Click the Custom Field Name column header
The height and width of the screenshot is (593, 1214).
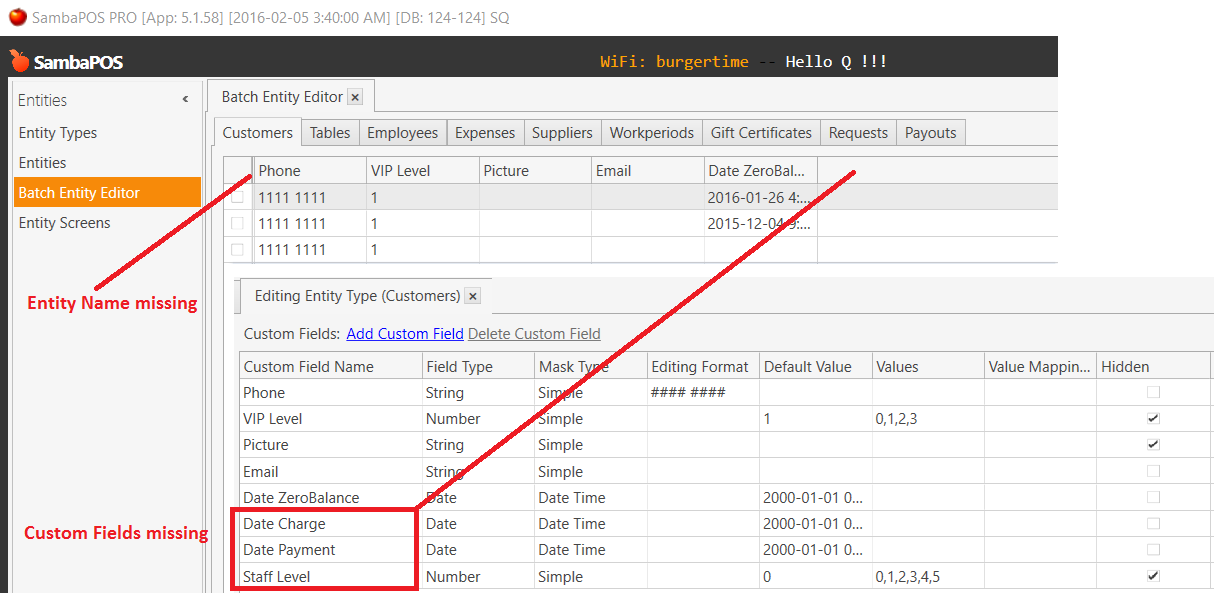click(x=331, y=367)
